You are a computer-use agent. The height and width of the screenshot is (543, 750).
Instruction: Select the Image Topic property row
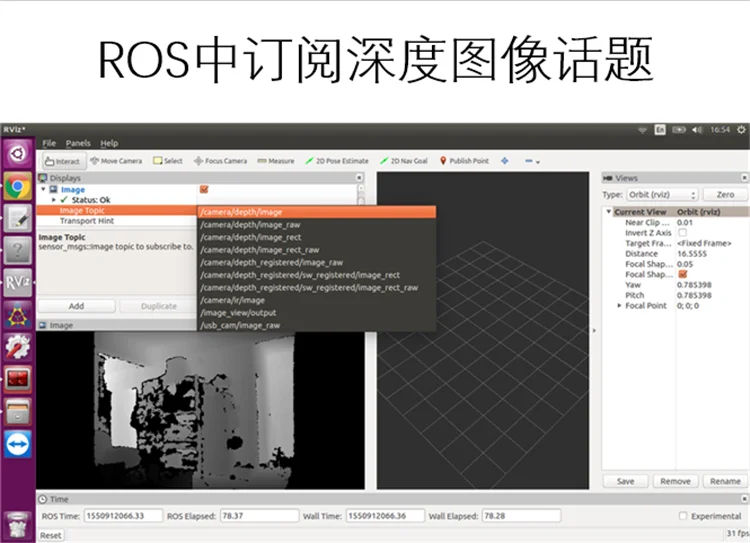116,211
